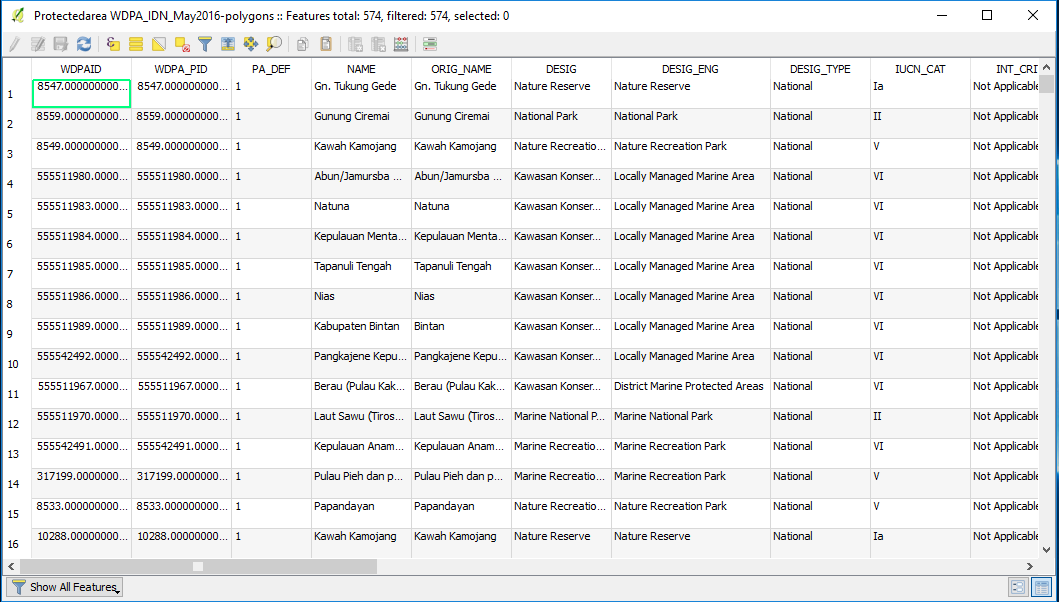
Task: Click the multi edit mode icon
Action: [x=38, y=45]
